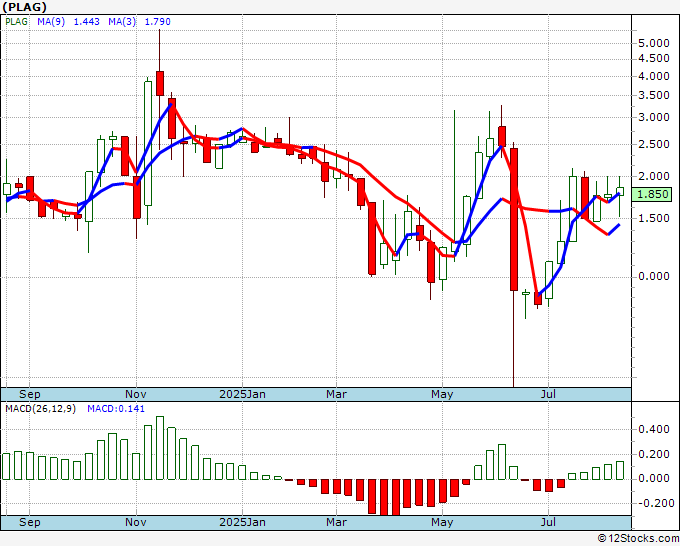680x546 pixels.
Task: Click the latest candlestick beside the 1.850 tag
Action: coord(620,192)
